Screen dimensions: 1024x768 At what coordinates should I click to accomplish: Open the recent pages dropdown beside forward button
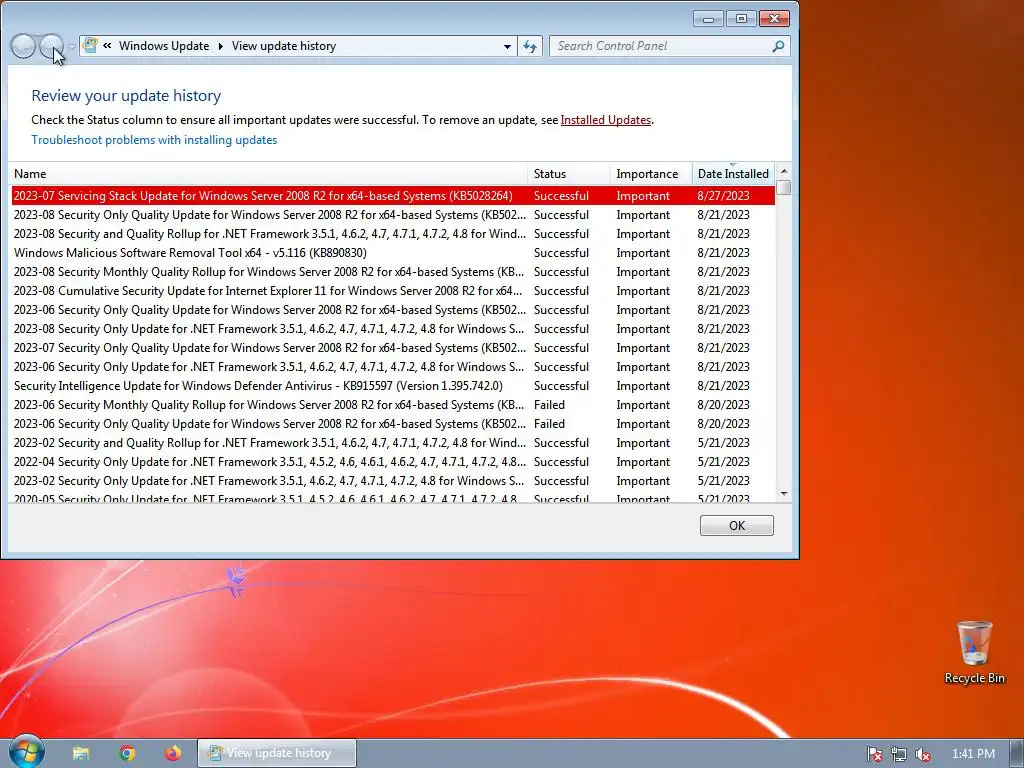(x=71, y=47)
